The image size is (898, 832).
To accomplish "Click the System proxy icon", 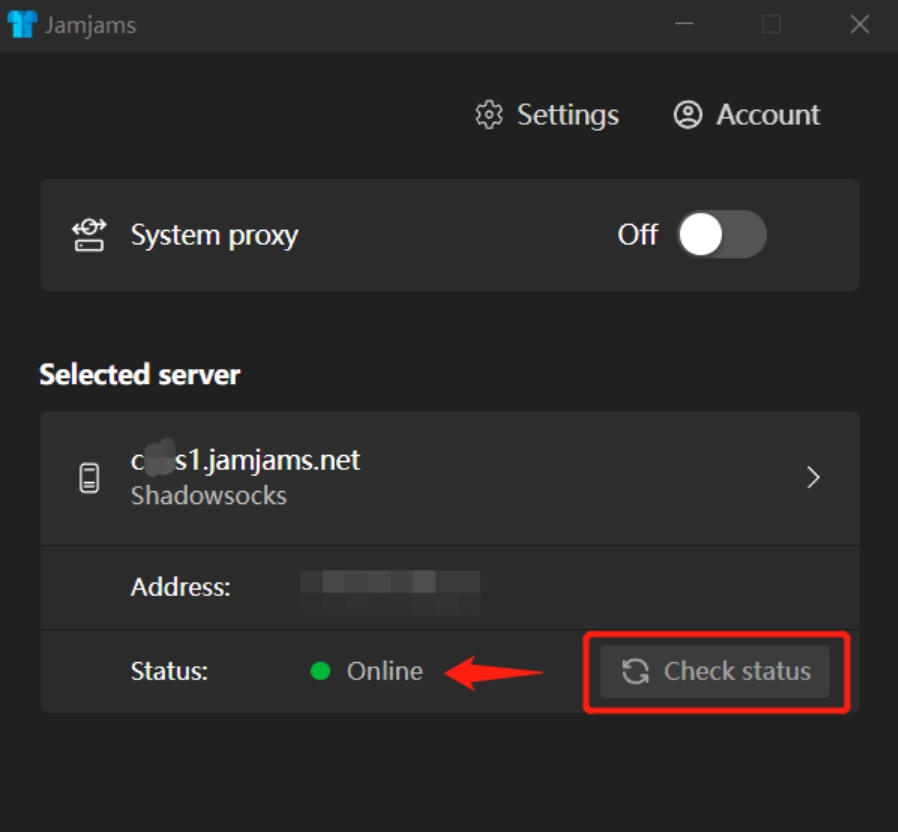I will pyautogui.click(x=89, y=235).
